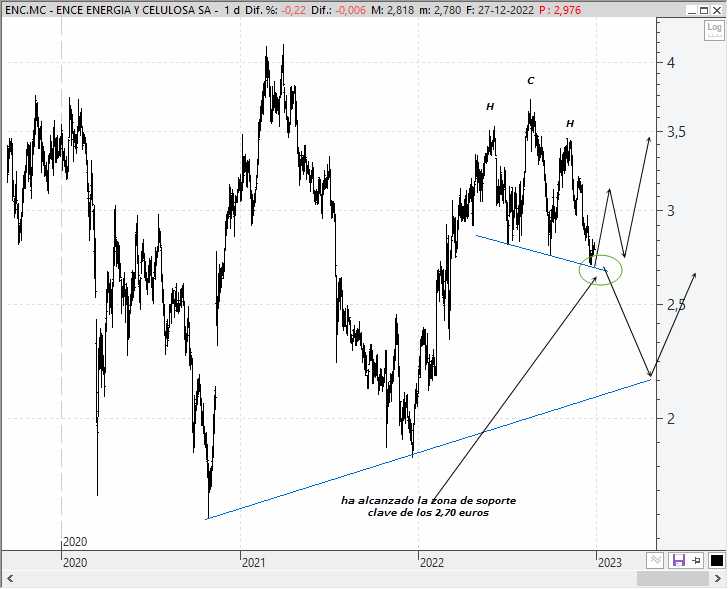Click the price label 3,5 on axis
The image size is (728, 589).
pyautogui.click(x=676, y=132)
